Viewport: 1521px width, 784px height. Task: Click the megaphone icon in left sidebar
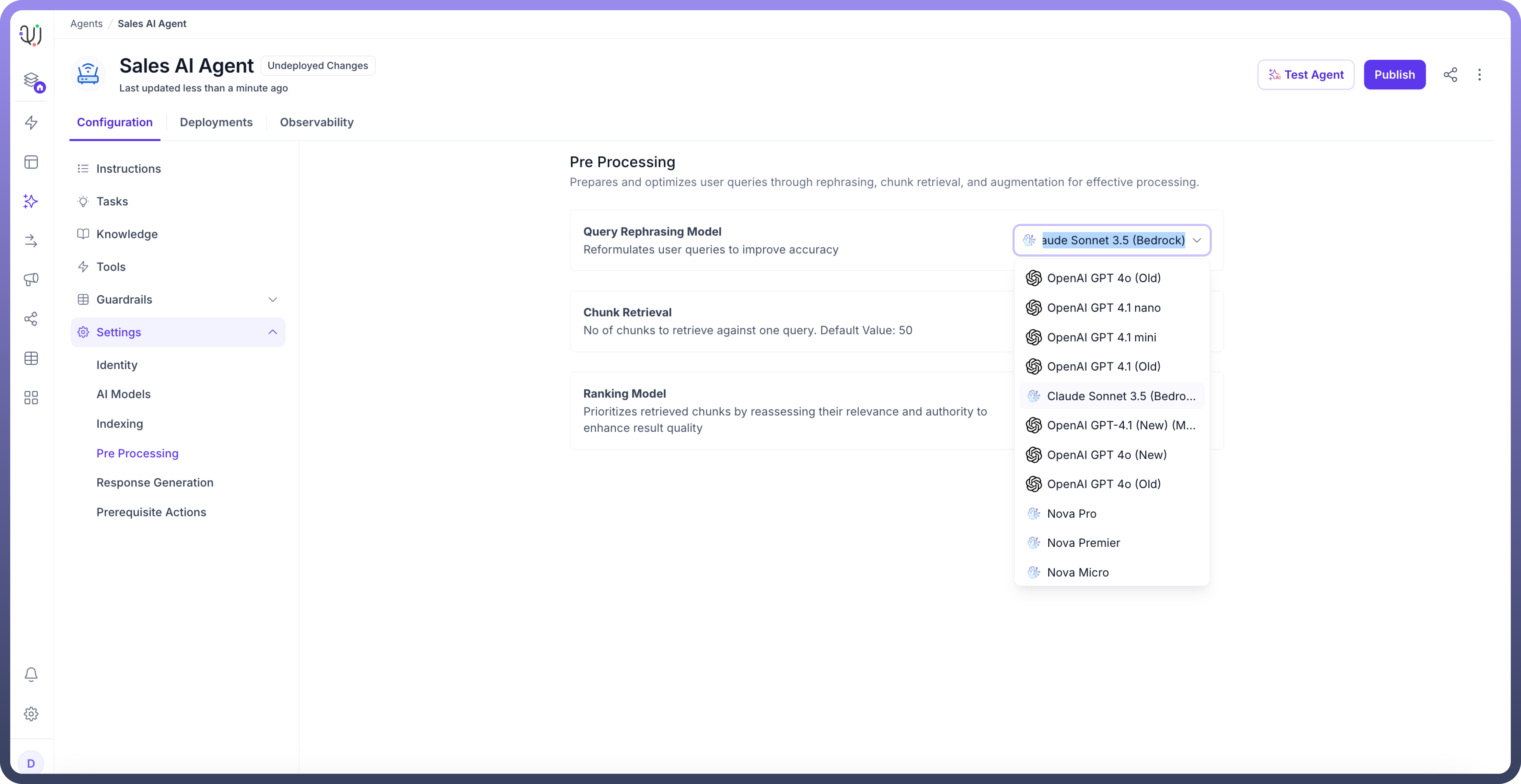point(31,279)
